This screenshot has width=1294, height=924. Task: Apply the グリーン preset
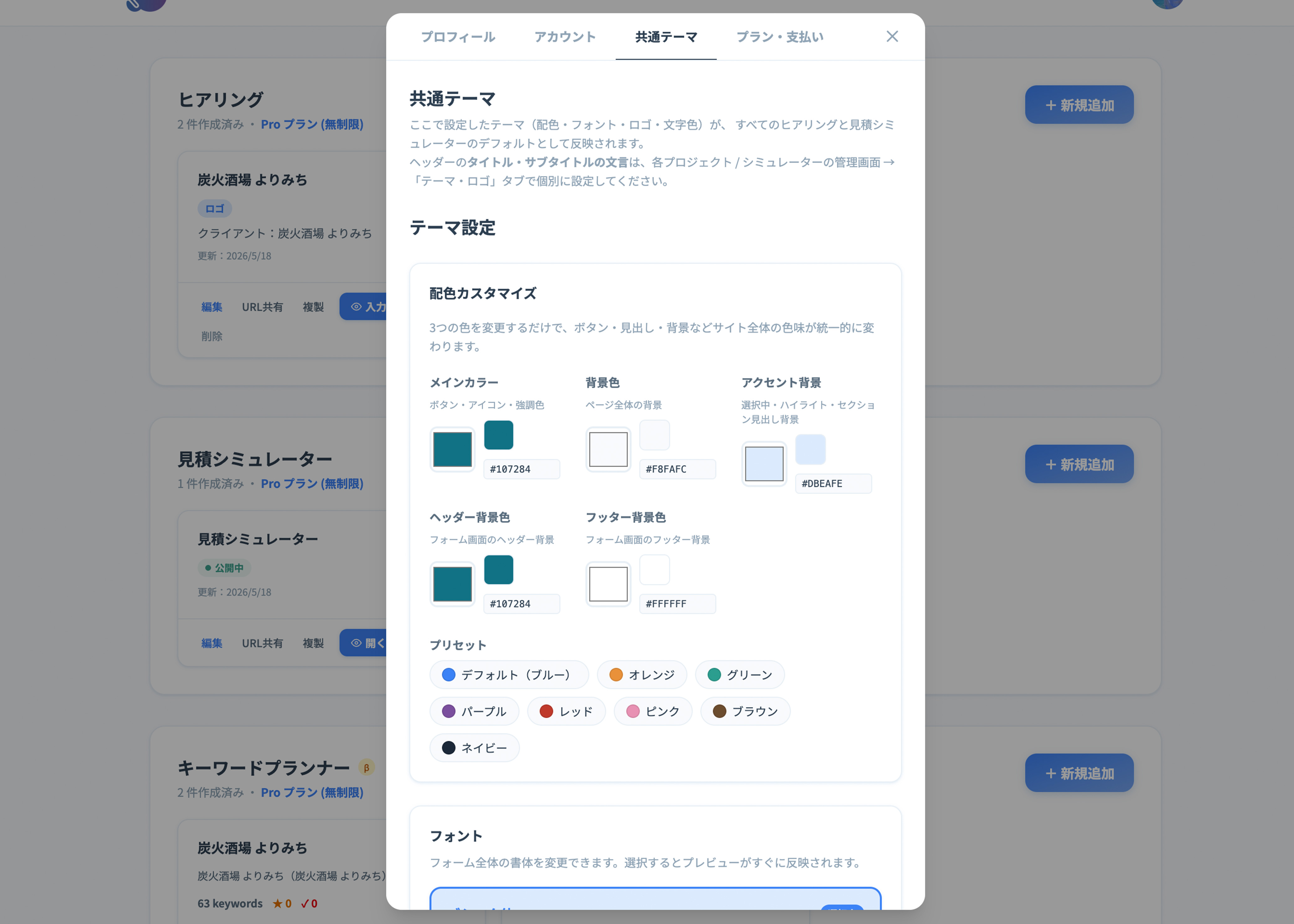[739, 675]
